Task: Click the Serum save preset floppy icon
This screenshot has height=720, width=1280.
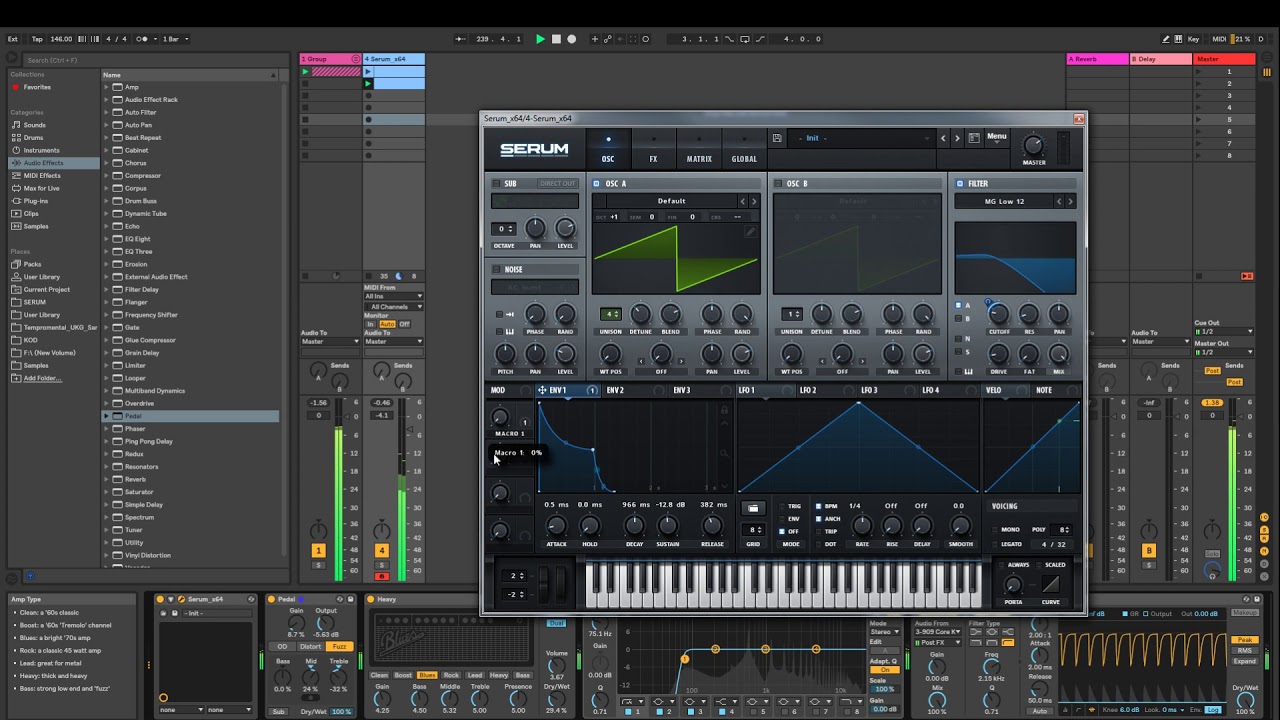Action: 777,138
